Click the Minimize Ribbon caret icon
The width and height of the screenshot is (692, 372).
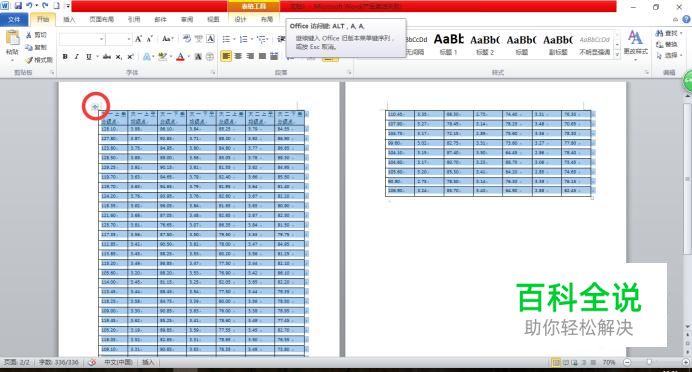click(x=675, y=19)
